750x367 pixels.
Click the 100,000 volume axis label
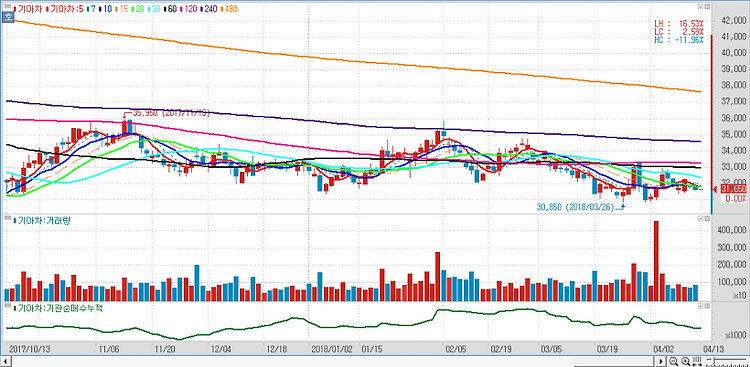click(x=732, y=281)
